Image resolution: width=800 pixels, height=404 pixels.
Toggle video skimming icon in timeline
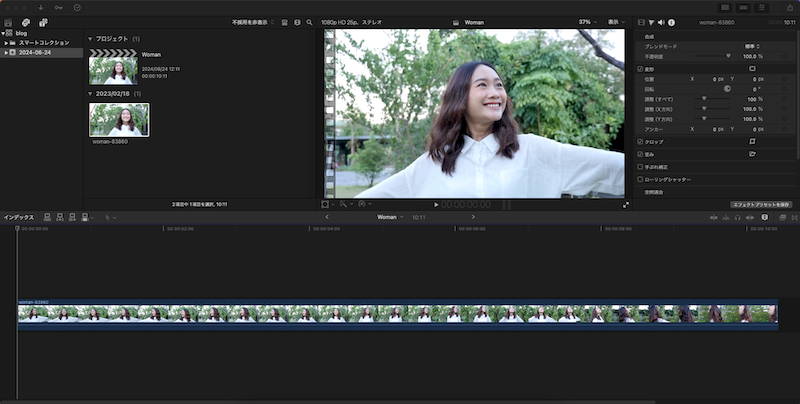point(713,217)
